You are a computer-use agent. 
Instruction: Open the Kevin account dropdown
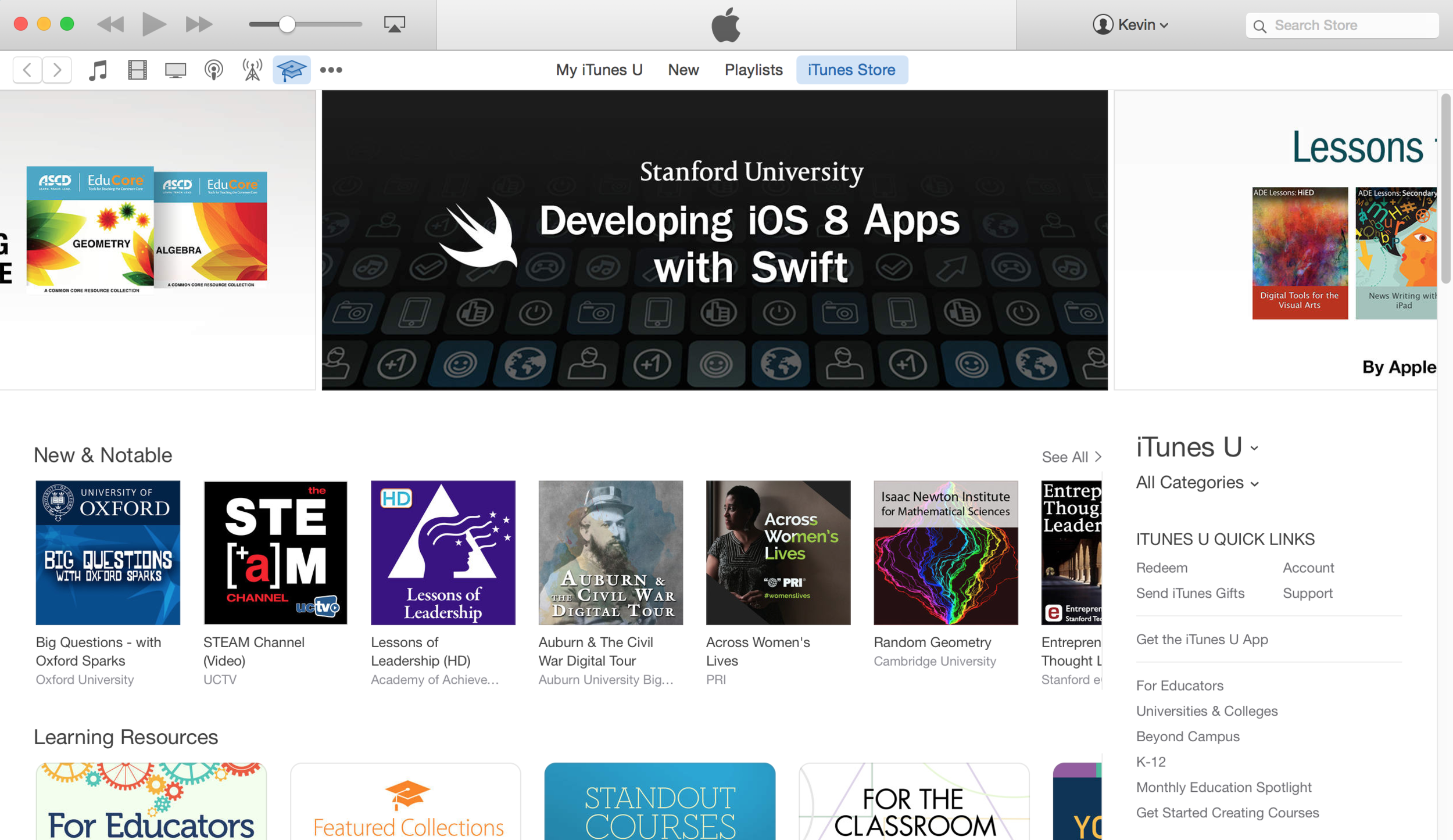click(x=1130, y=24)
